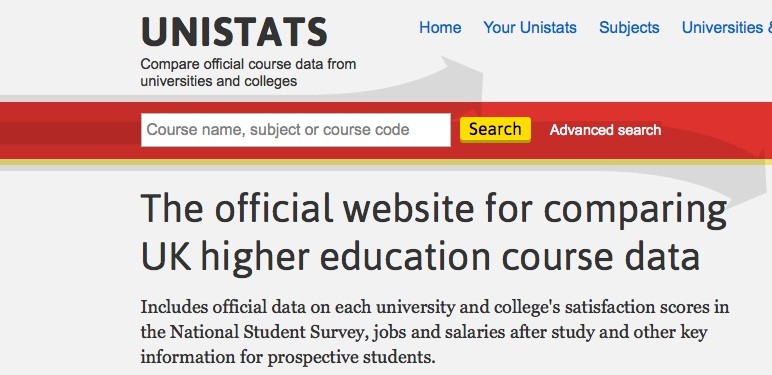Screen dimensions: 772x375
Task: Open the Home navigation link
Action: pyautogui.click(x=440, y=28)
